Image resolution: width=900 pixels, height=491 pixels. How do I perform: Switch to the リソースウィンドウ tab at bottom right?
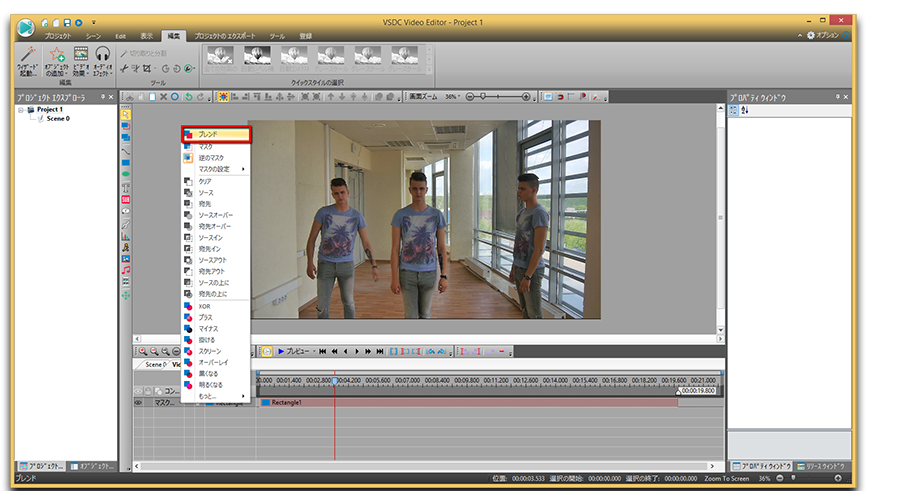pyautogui.click(x=820, y=466)
